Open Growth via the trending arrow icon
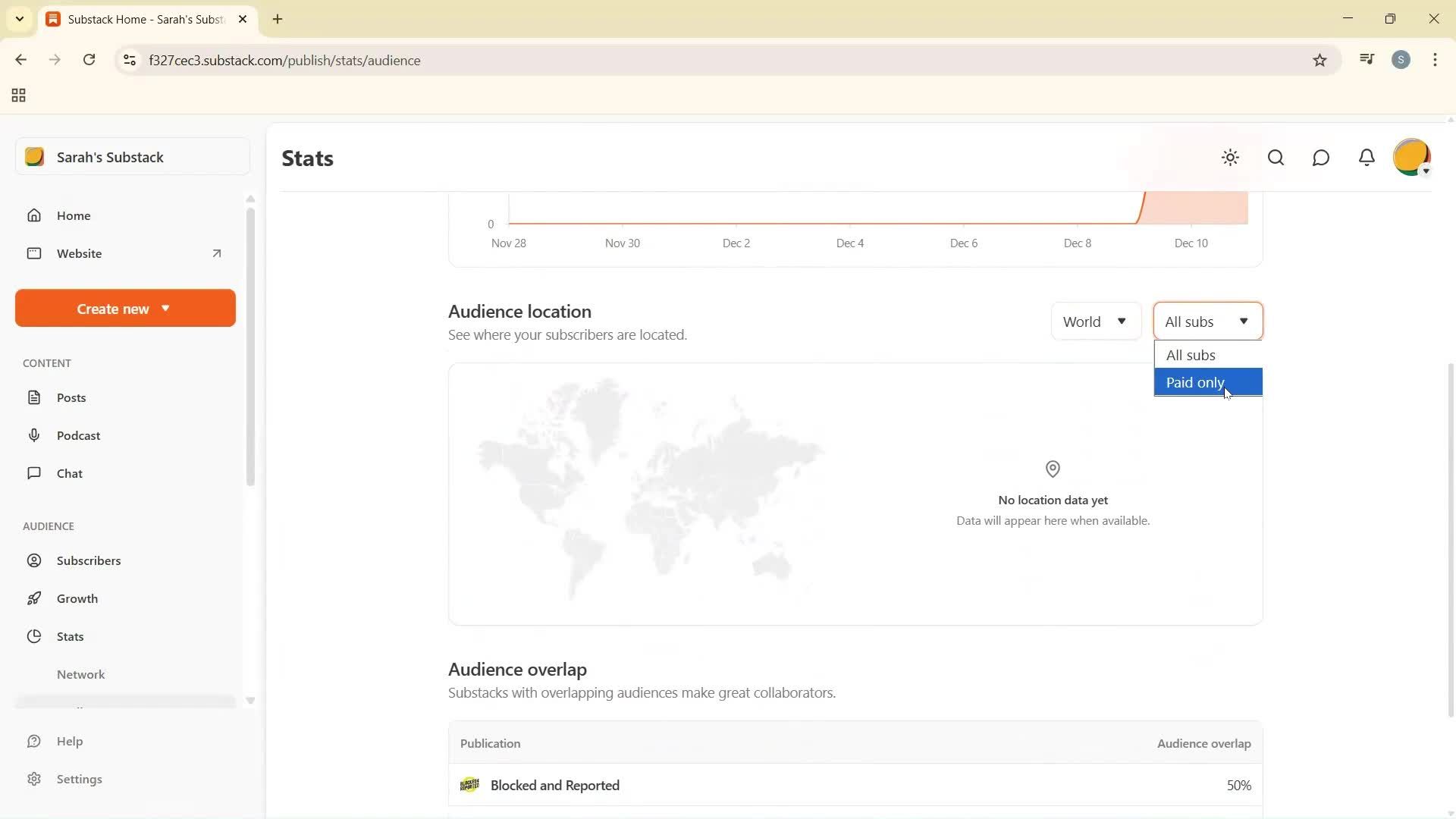This screenshot has height=819, width=1456. pos(79,598)
